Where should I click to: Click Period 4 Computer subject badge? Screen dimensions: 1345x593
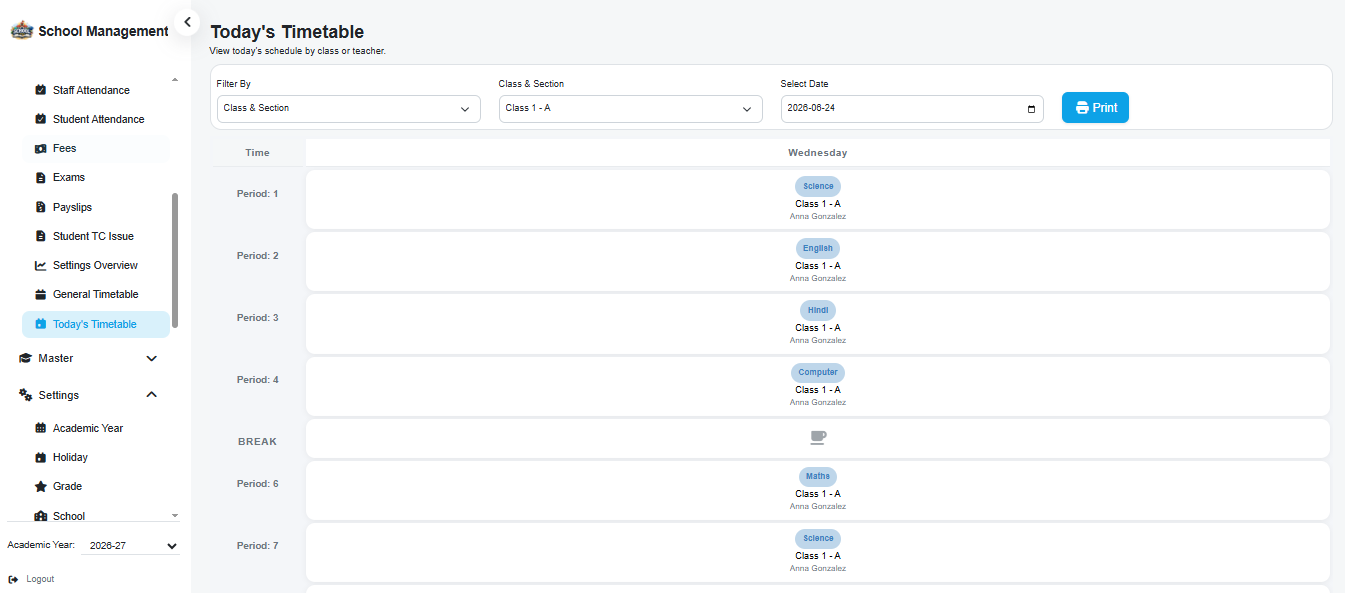(x=818, y=372)
